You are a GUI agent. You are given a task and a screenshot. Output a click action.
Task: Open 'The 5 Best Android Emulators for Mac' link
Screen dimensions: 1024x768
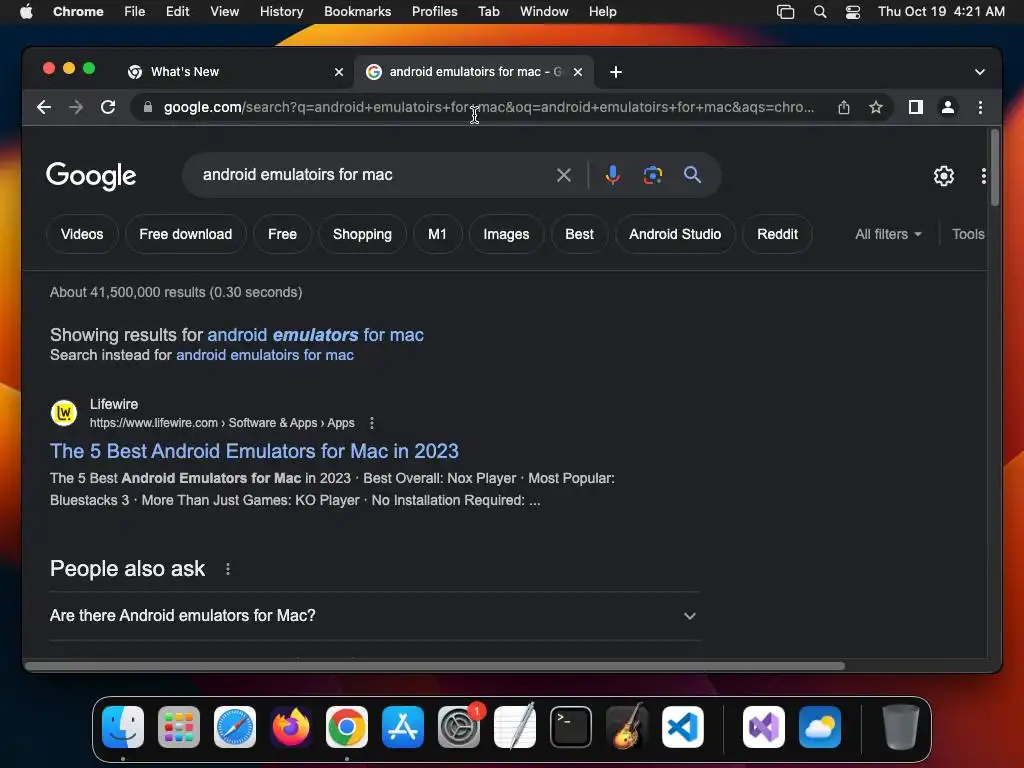pos(254,451)
